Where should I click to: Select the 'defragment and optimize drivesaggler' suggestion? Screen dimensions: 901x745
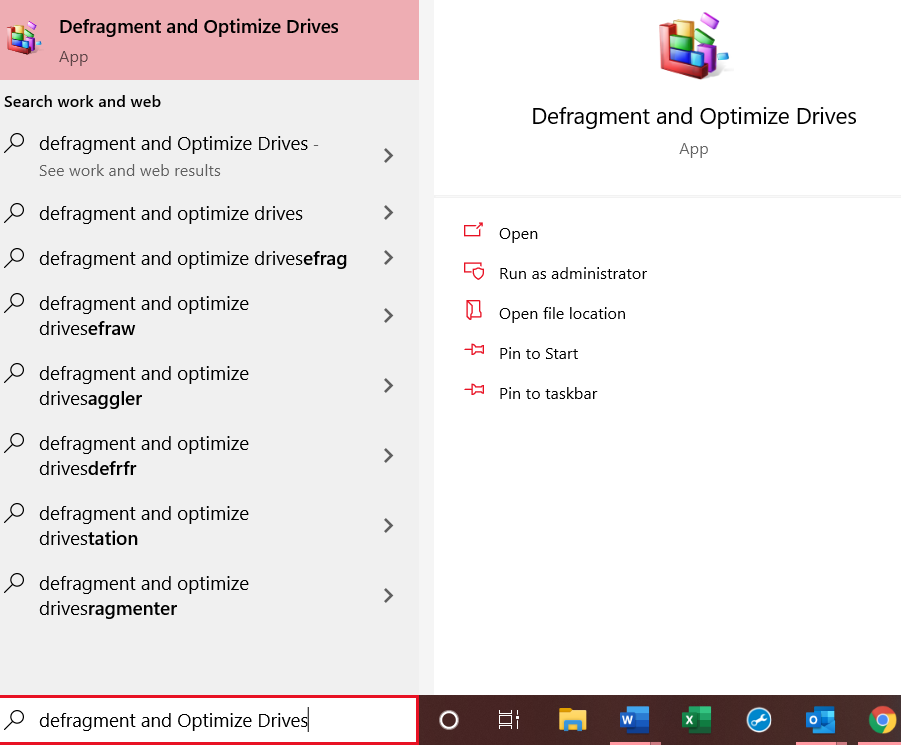209,385
